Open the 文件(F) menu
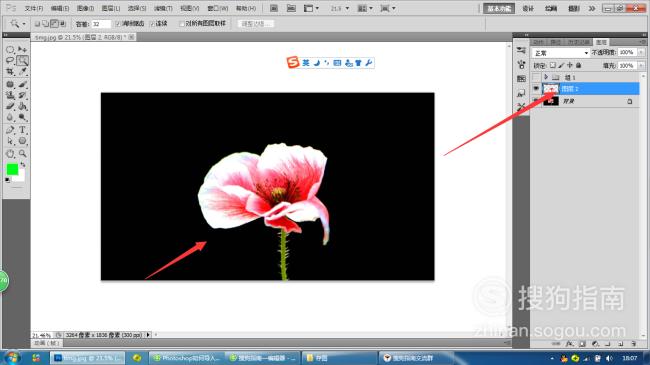Image resolution: width=650 pixels, height=365 pixels. (34, 8)
